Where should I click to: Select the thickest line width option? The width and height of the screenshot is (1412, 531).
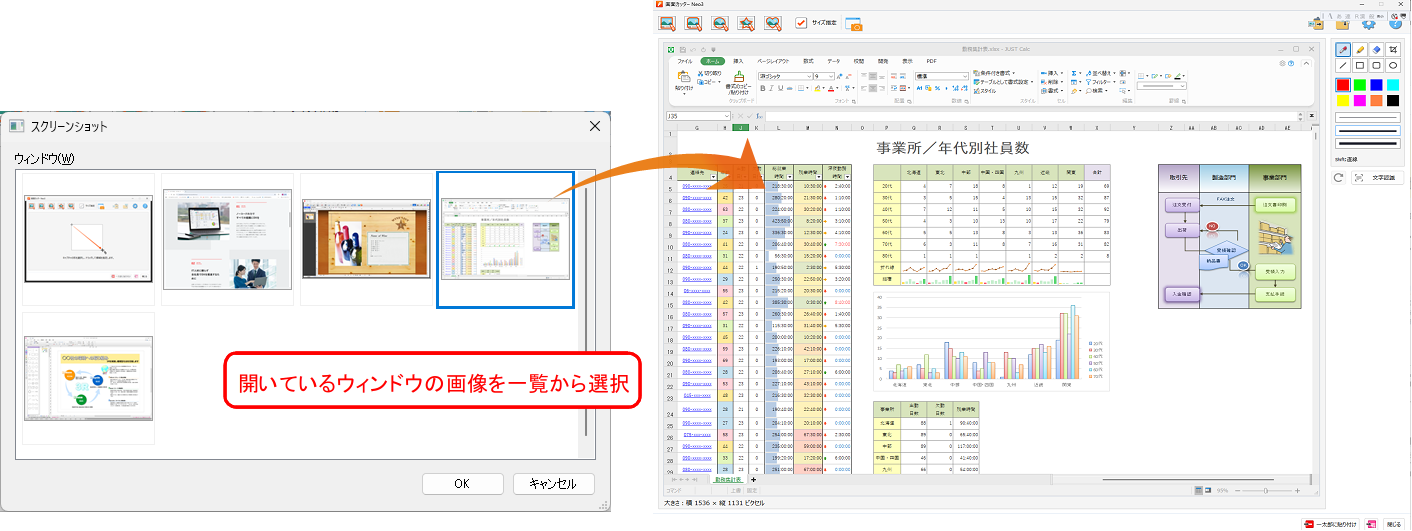[1367, 143]
